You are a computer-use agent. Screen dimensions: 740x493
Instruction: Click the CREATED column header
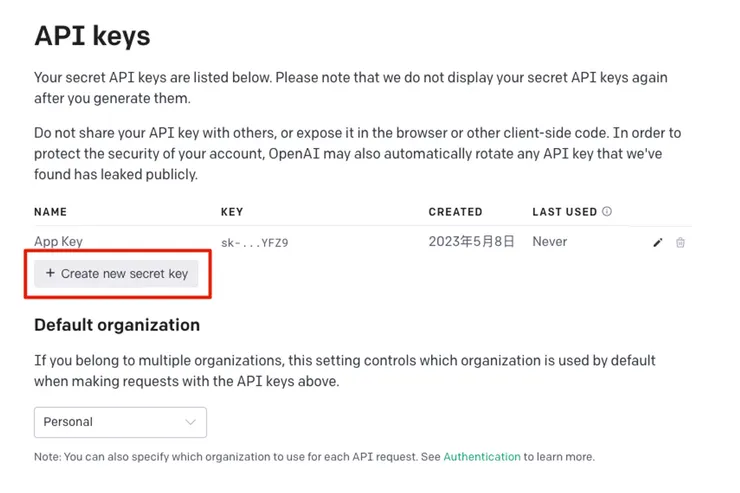click(455, 212)
